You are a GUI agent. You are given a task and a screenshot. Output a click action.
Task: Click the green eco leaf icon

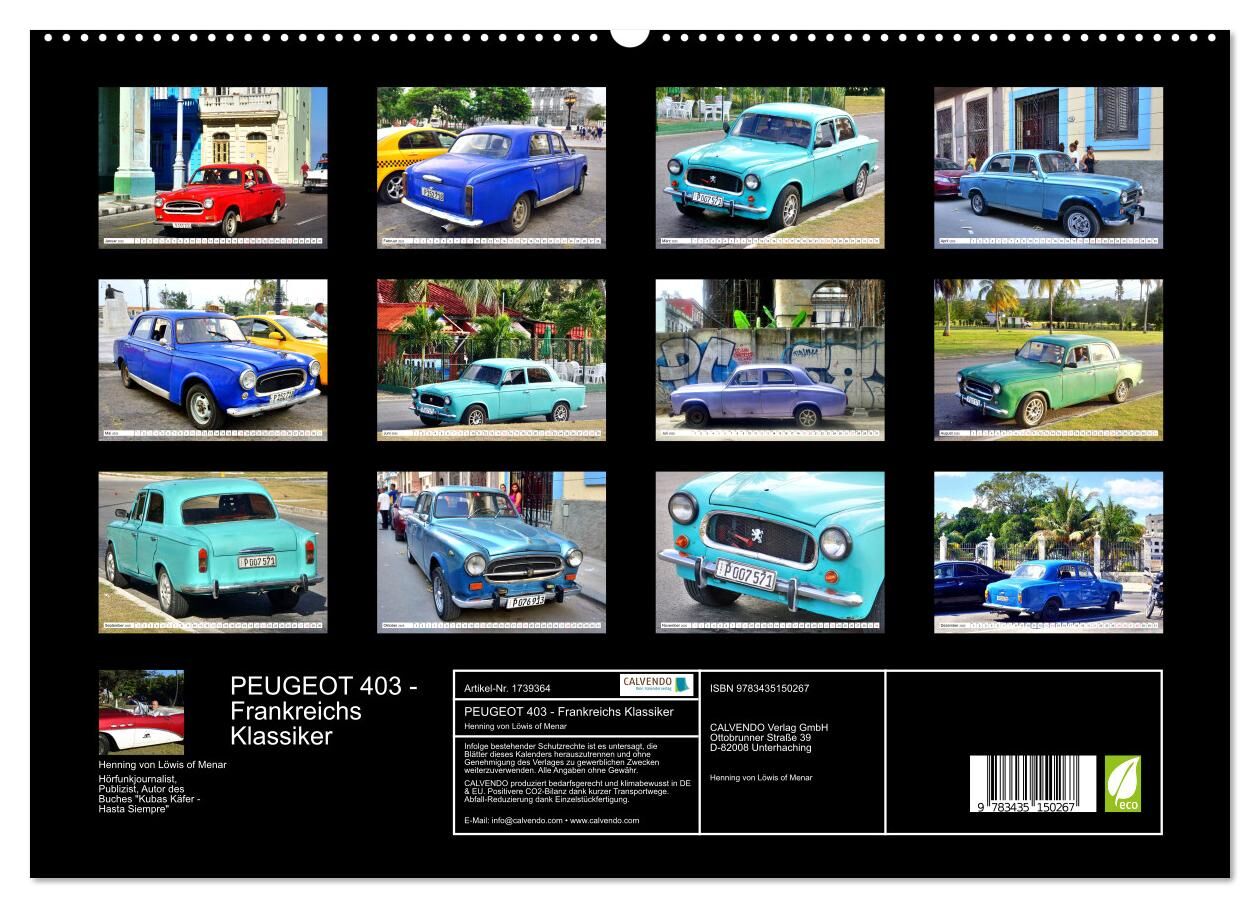[x=1122, y=783]
